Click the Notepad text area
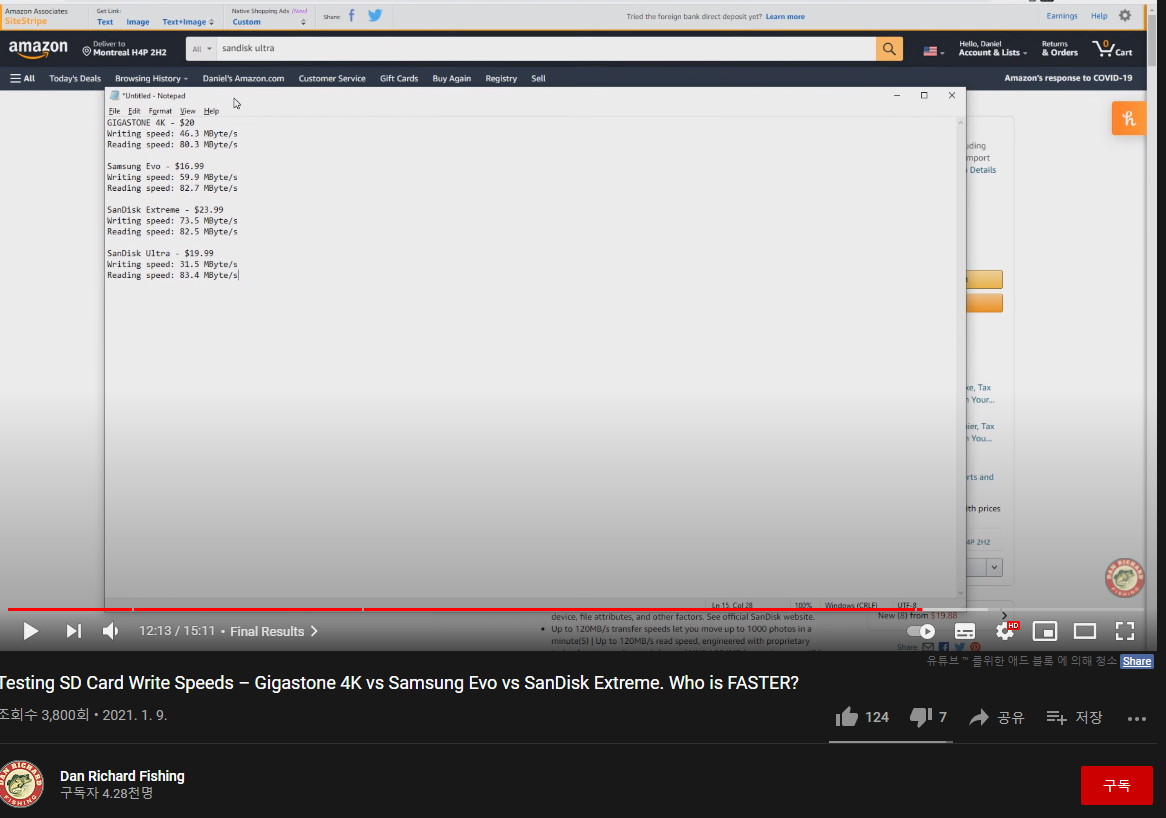This screenshot has height=818, width=1166. (530, 357)
